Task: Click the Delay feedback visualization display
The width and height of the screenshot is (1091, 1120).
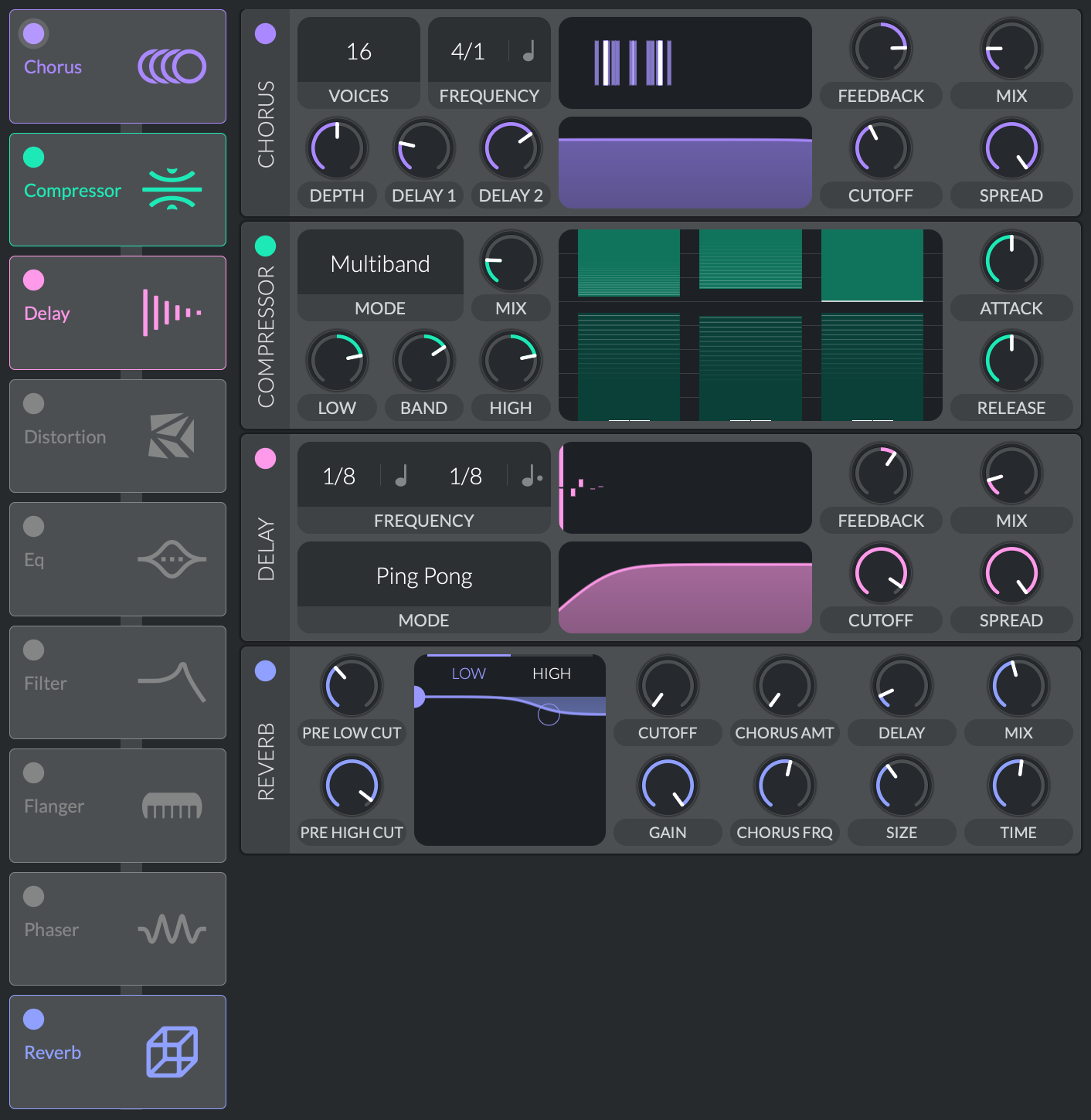Action: pyautogui.click(x=685, y=487)
